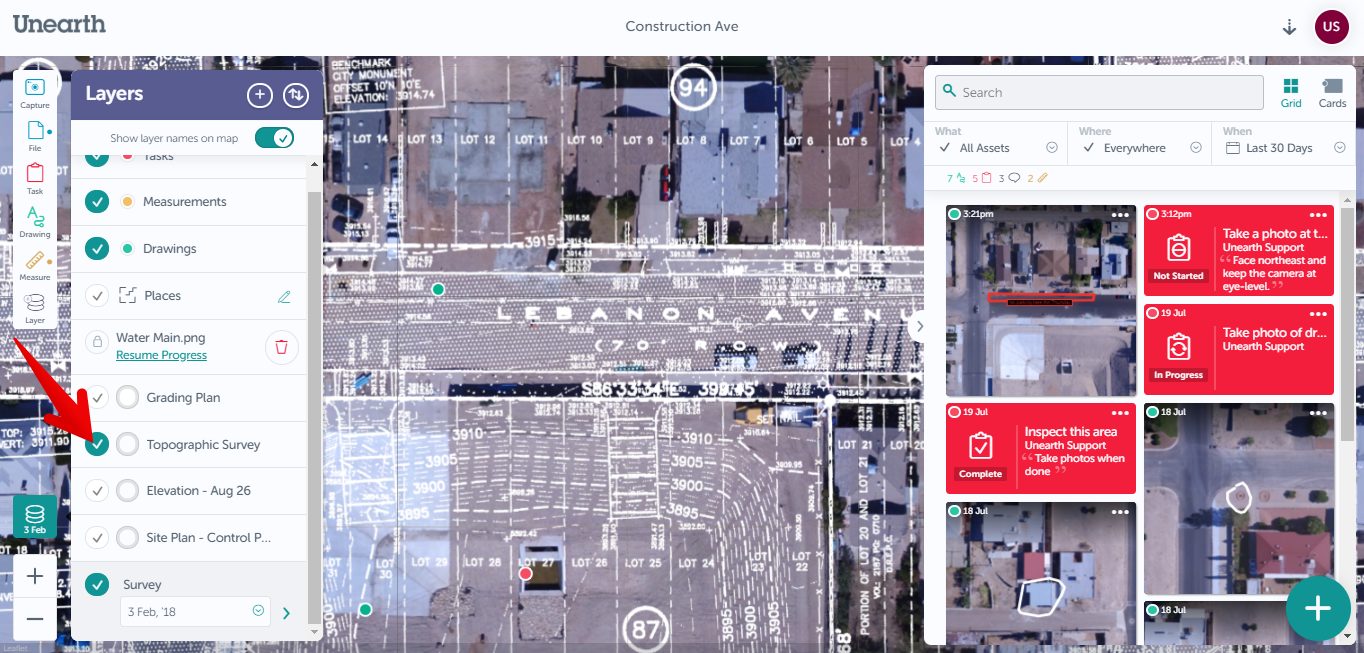Click the red task marker on map
This screenshot has width=1364, height=653.
coord(526,573)
